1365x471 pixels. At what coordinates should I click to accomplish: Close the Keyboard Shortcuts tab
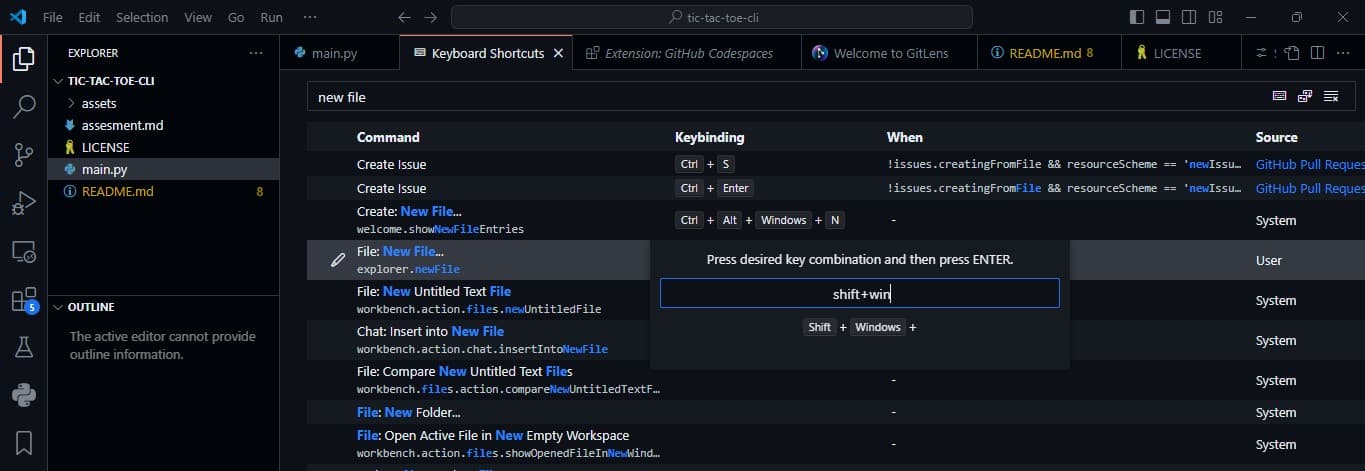click(558, 53)
